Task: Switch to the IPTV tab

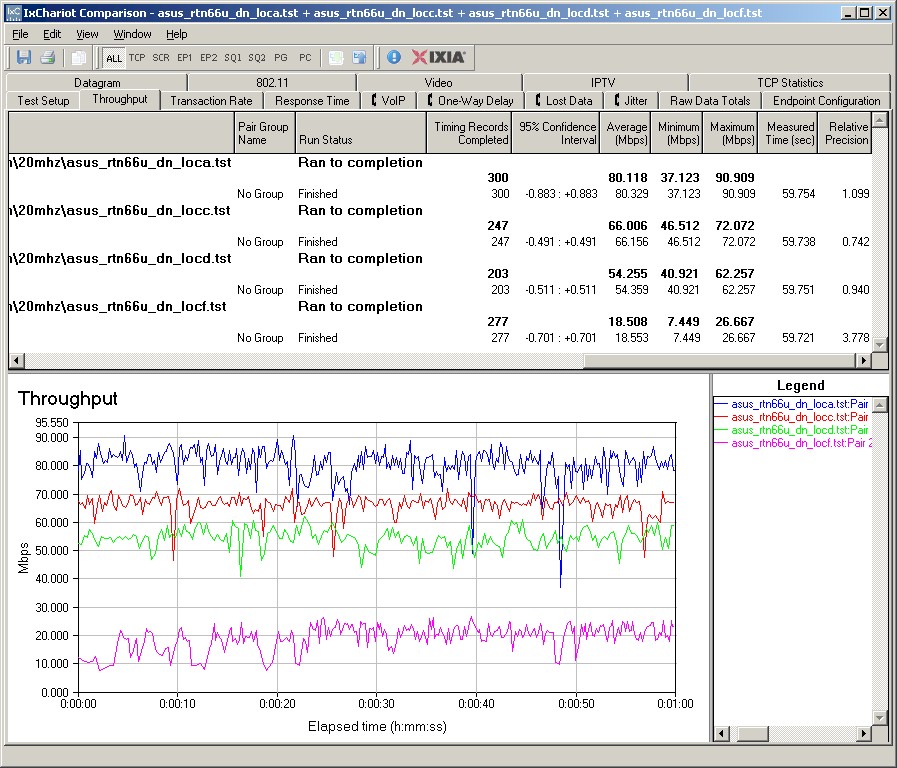Action: 603,83
